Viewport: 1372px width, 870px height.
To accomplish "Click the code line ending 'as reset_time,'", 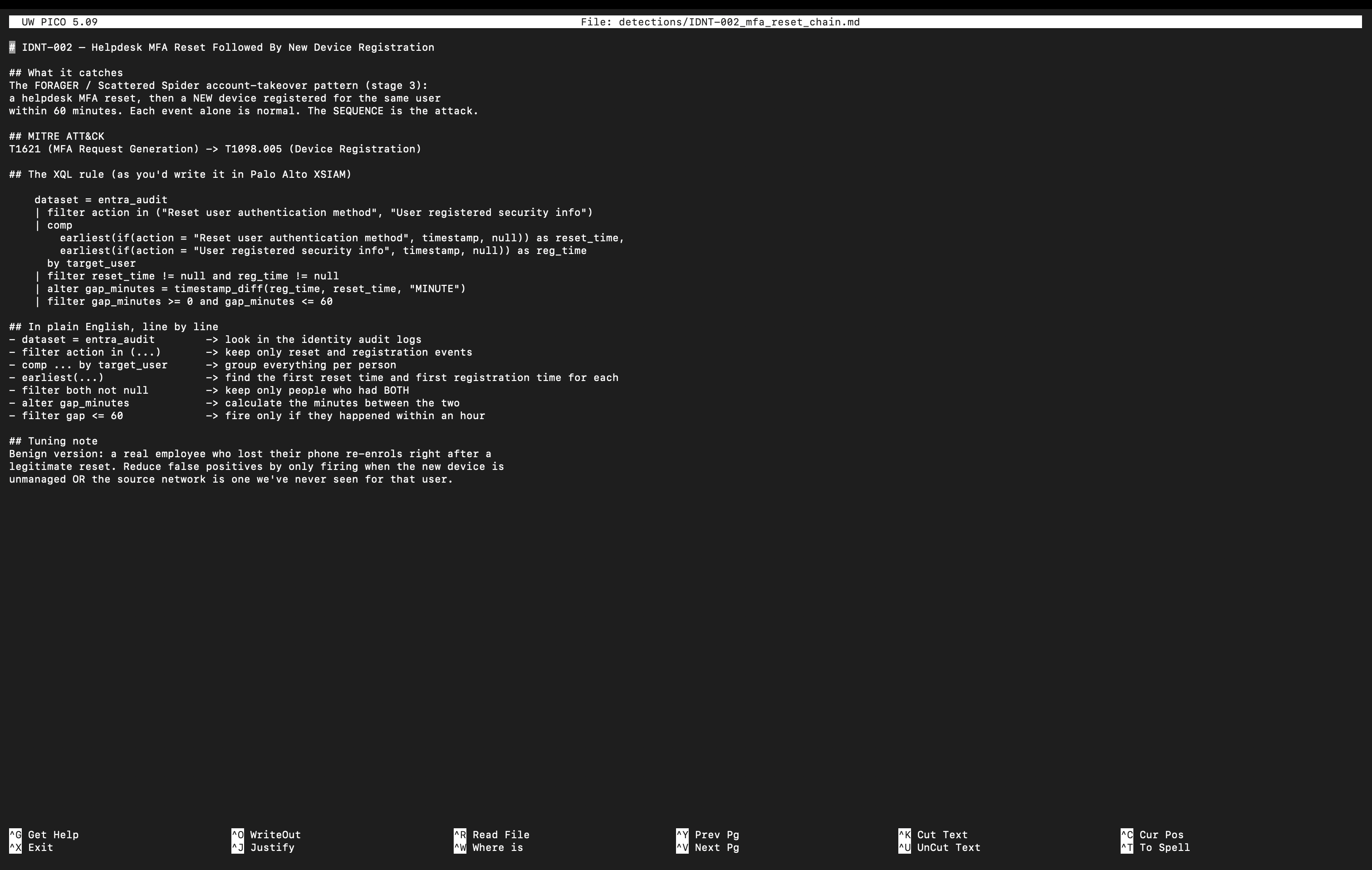I will point(343,238).
